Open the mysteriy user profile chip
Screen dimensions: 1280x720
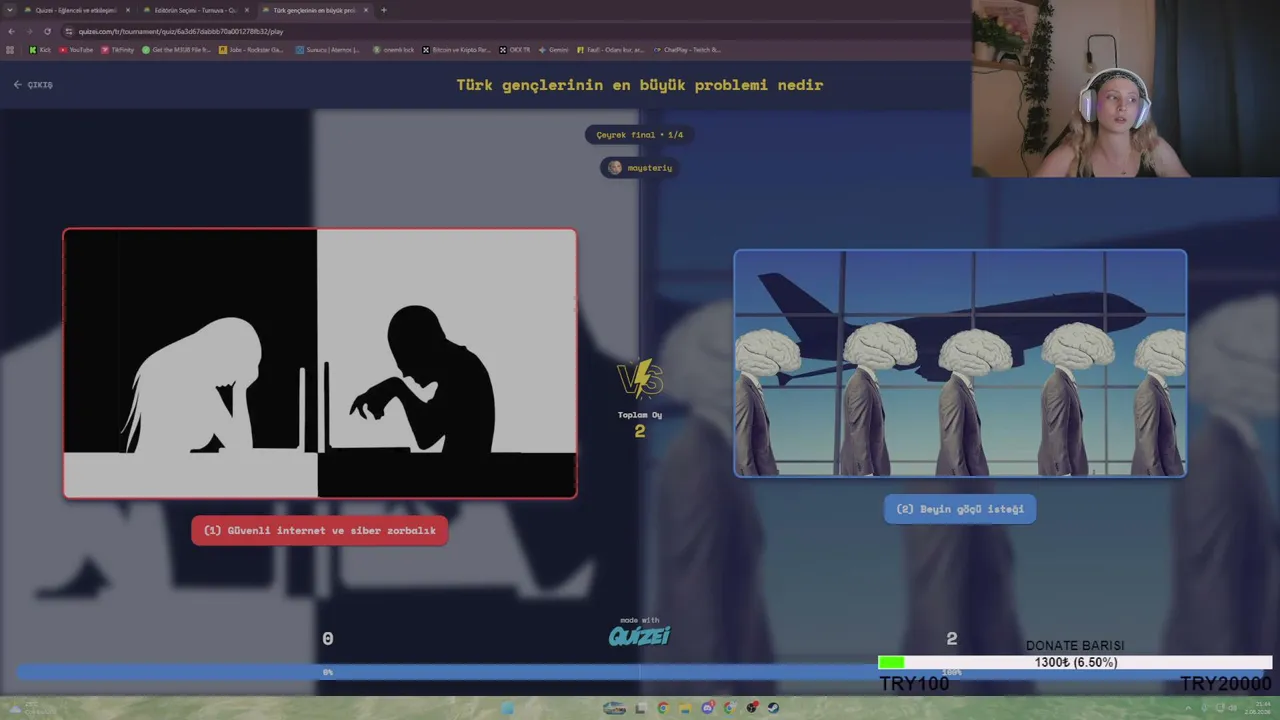(x=640, y=168)
